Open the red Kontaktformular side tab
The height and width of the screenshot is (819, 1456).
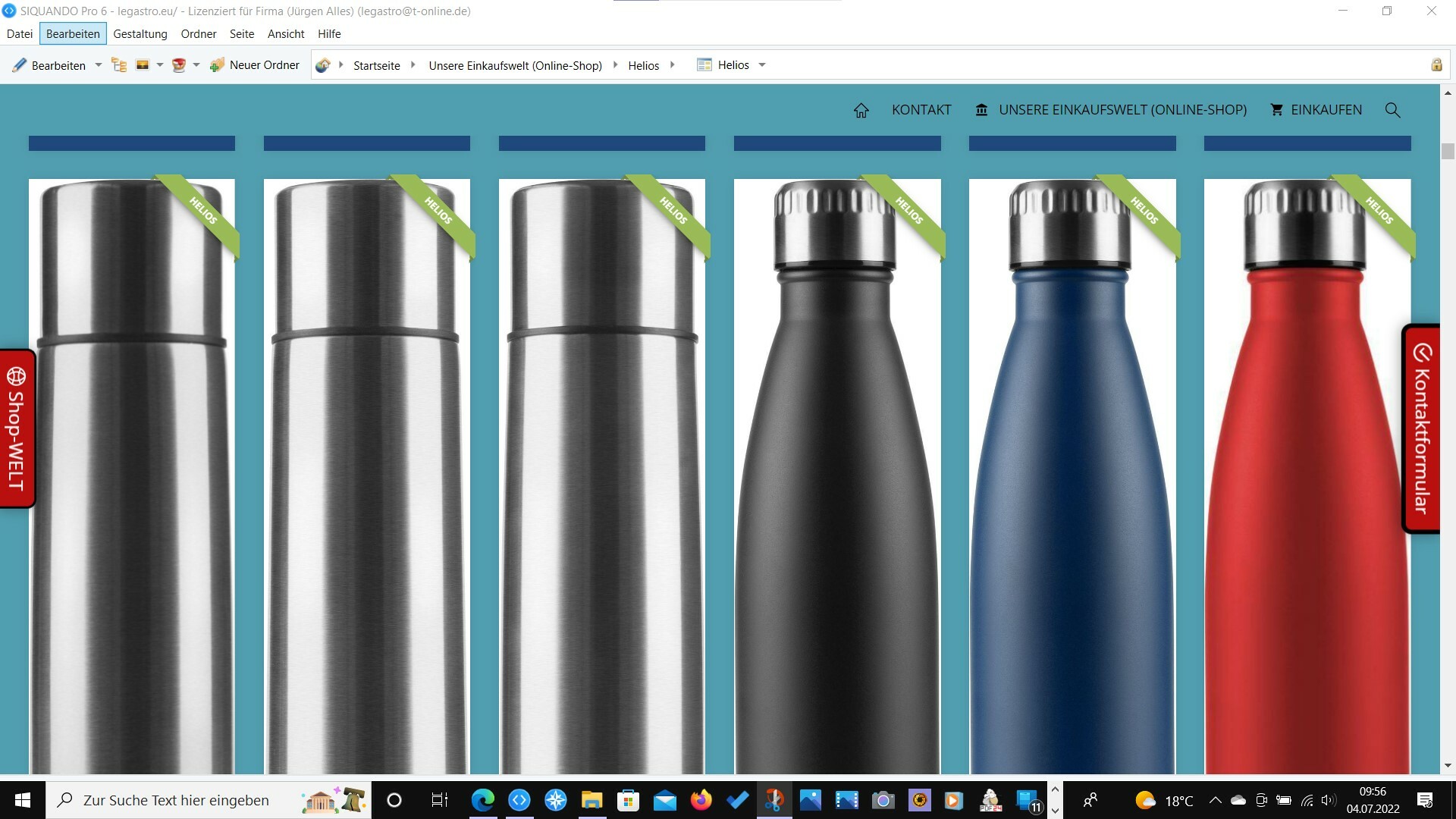tap(1421, 429)
